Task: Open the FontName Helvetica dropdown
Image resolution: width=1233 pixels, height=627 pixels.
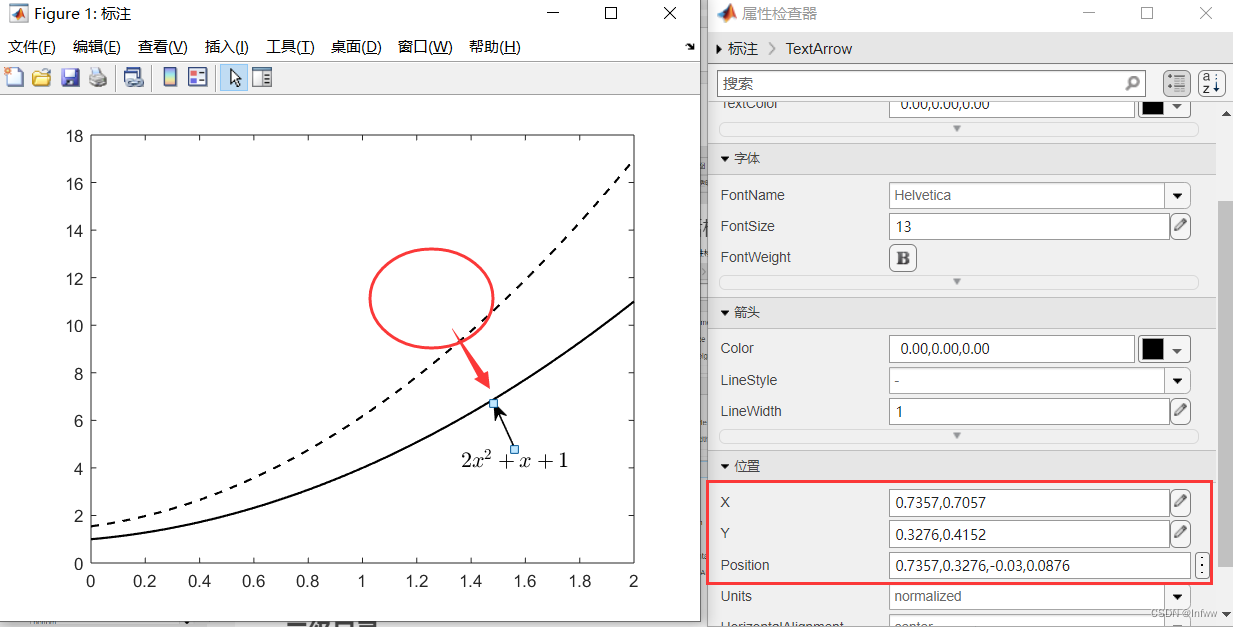Action: tap(1178, 195)
